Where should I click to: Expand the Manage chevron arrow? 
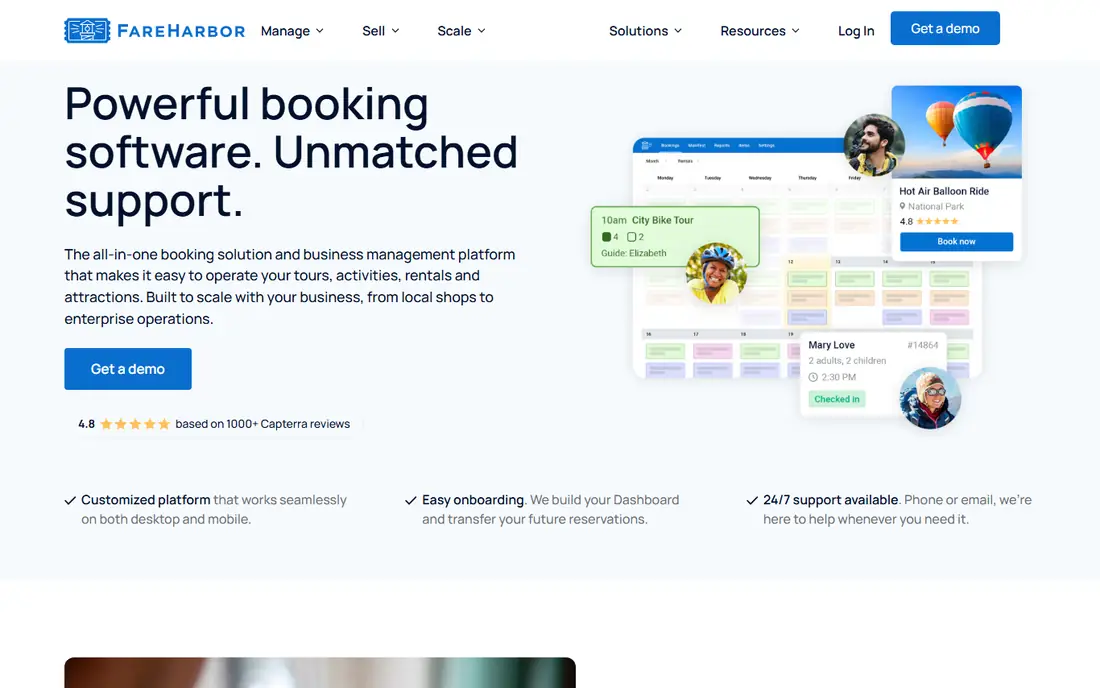[320, 31]
